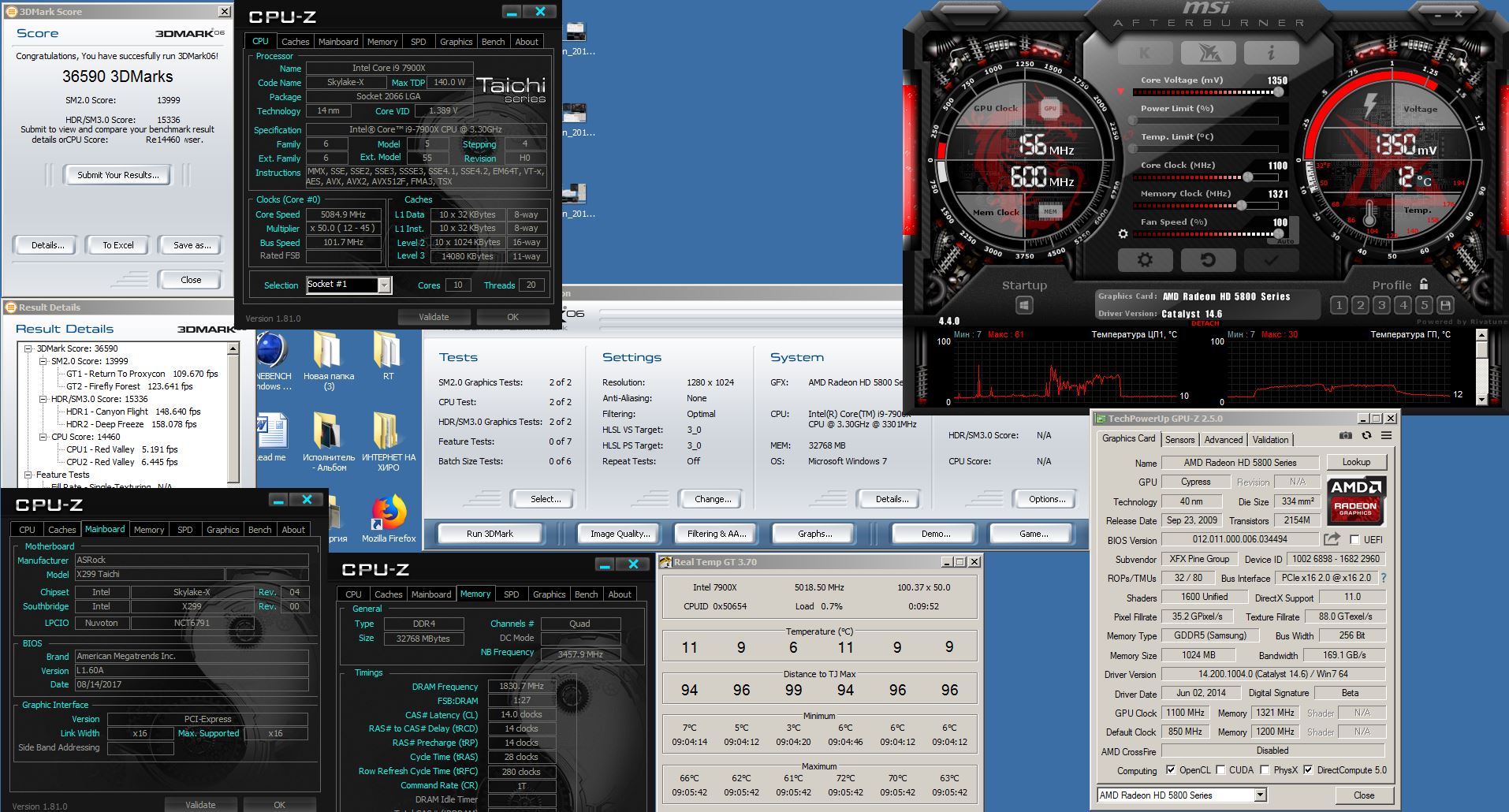Collapse the Feature Tests tree node
This screenshot has width=1509, height=812.
pos(28,475)
